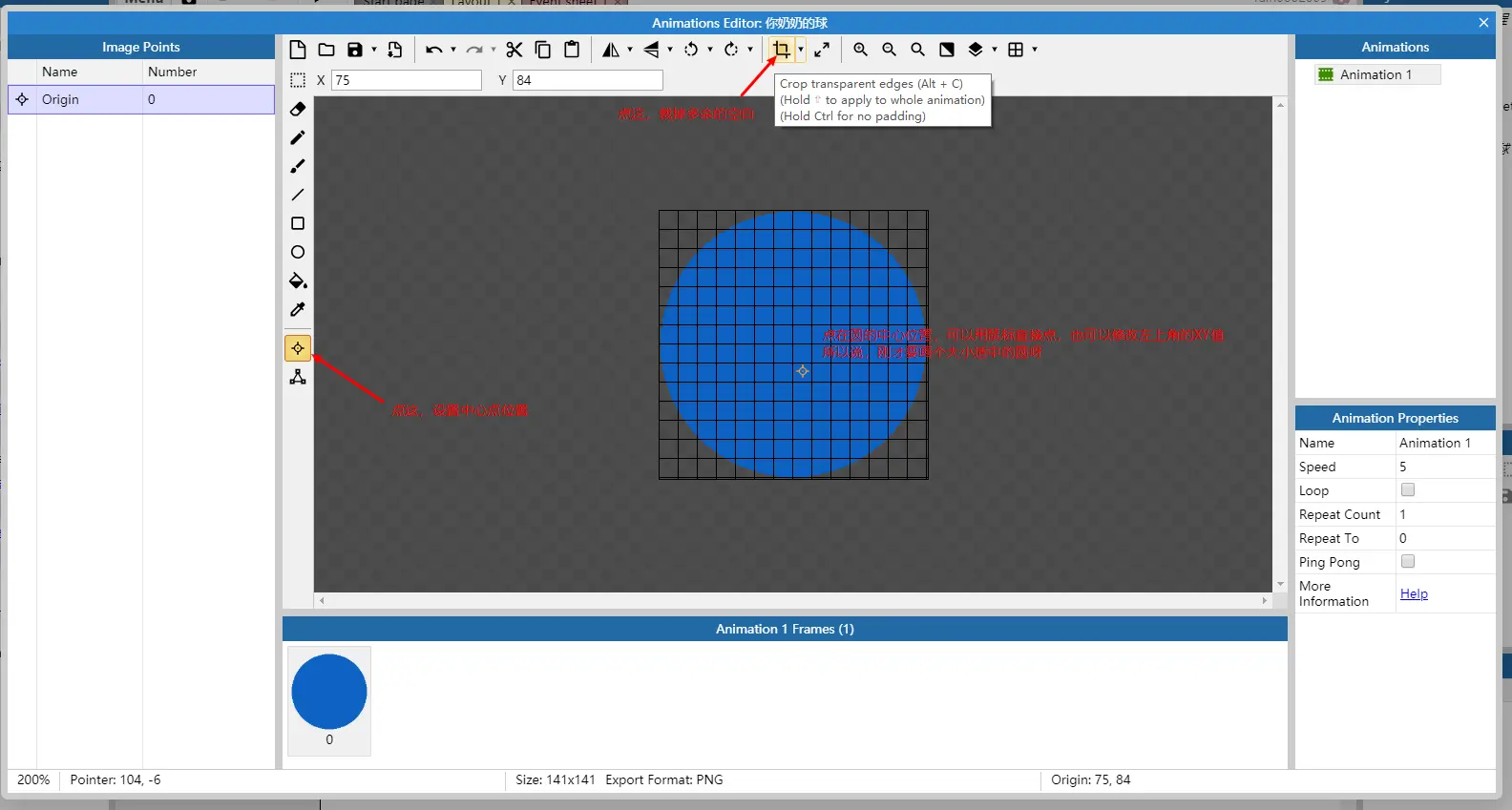This screenshot has height=810, width=1512.
Task: Click the canvas vertical scrollbar down arrow
Action: pos(1280,584)
